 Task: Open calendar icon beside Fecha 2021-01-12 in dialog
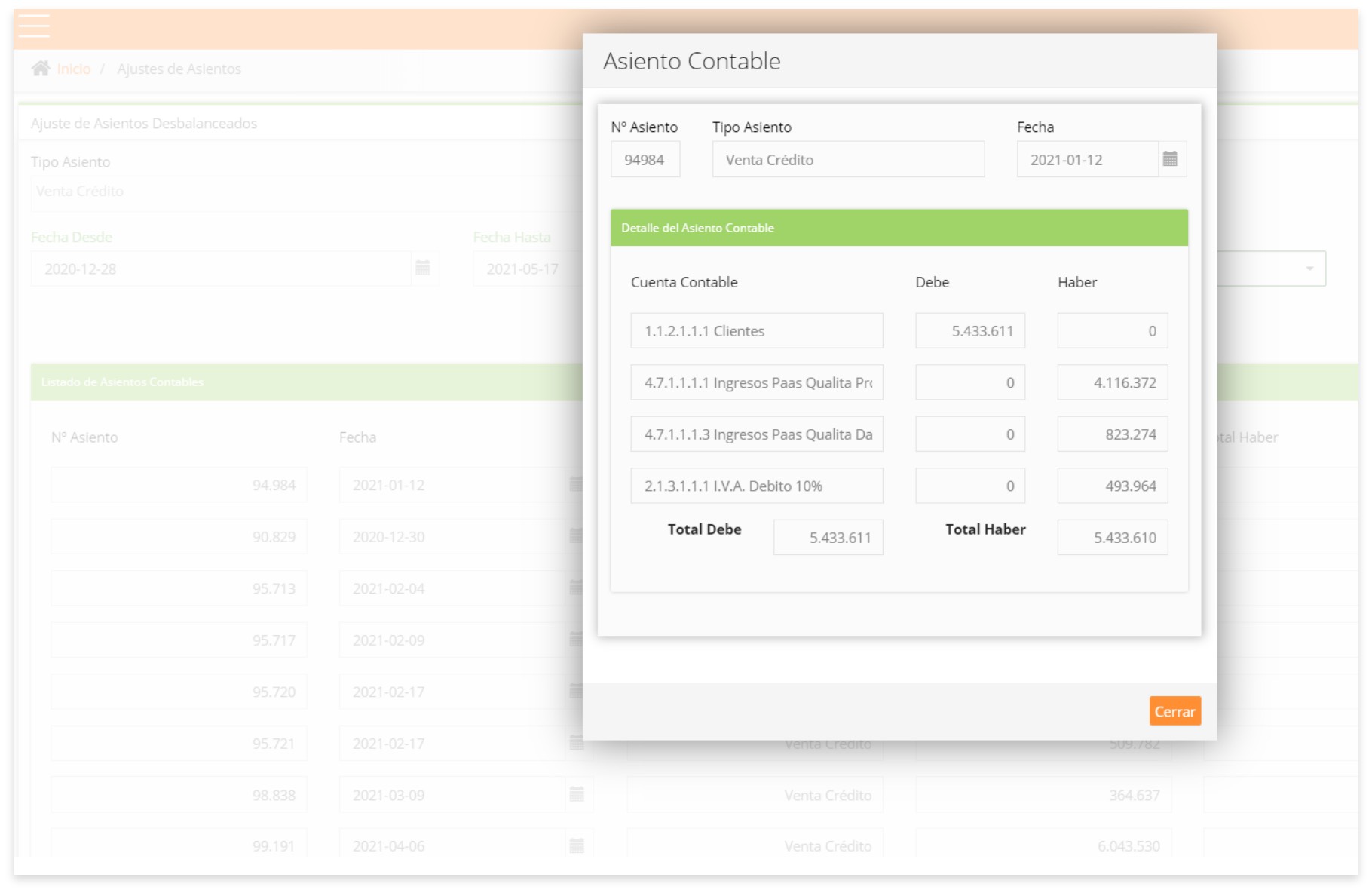click(1170, 159)
